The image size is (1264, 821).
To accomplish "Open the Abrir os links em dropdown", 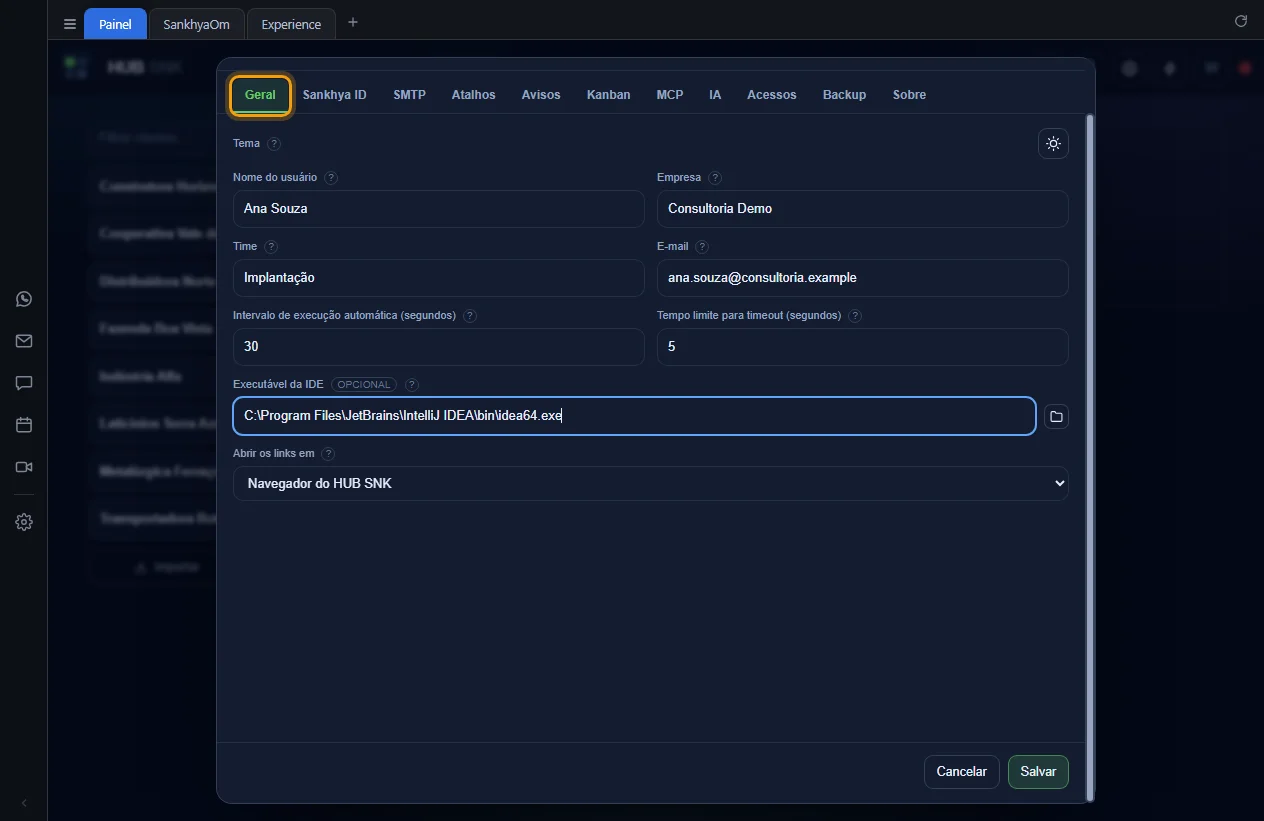I will [x=651, y=484].
